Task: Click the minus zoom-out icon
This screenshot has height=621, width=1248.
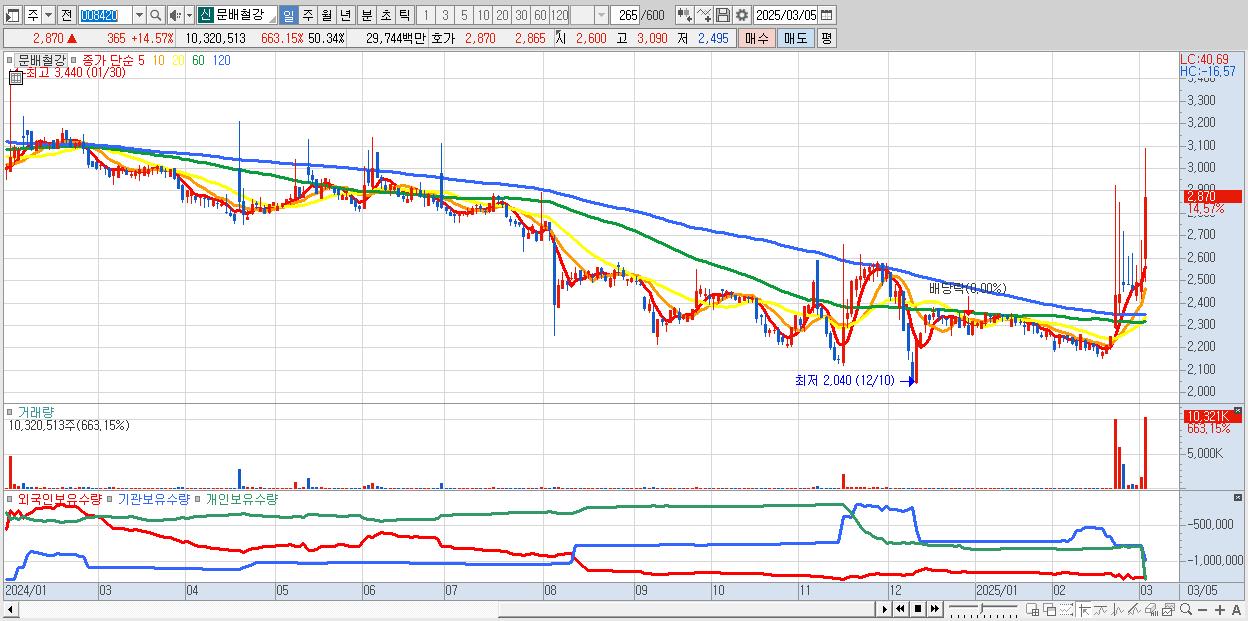Action: click(1202, 610)
